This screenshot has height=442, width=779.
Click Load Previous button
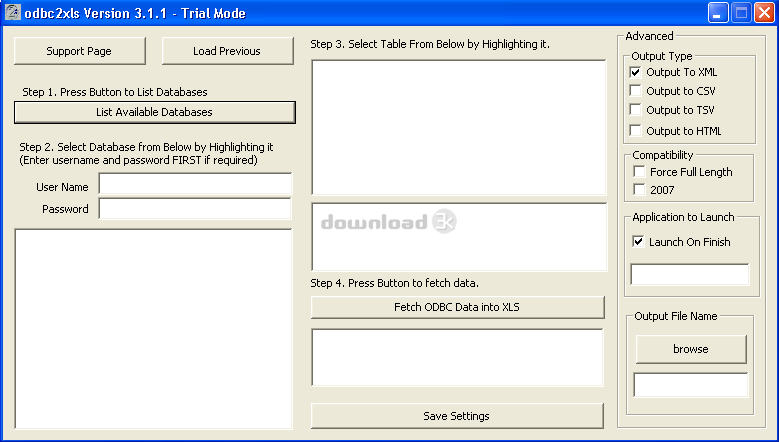[x=227, y=51]
